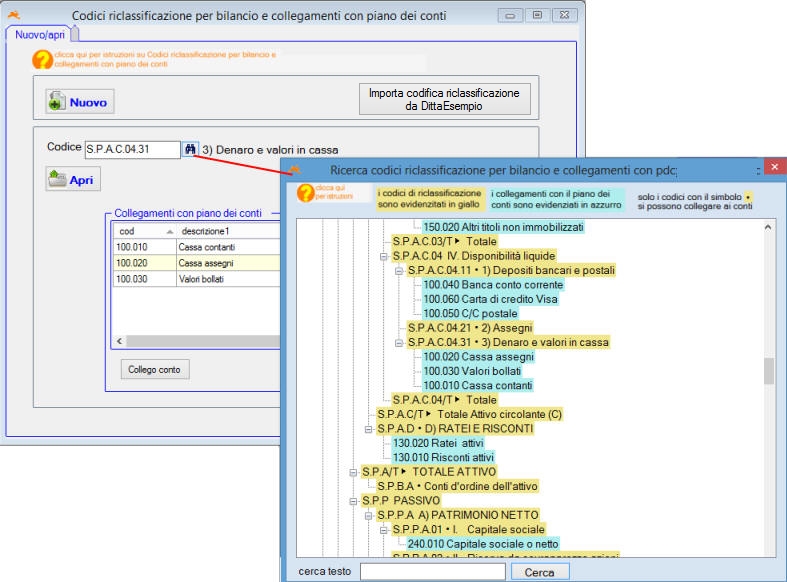Click Importa codifica riclassificazione da DittaEsempio
Viewport: 787px width, 582px height.
pos(444,99)
